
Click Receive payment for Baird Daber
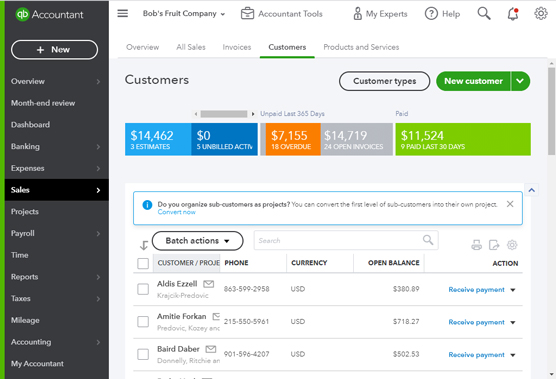point(476,355)
